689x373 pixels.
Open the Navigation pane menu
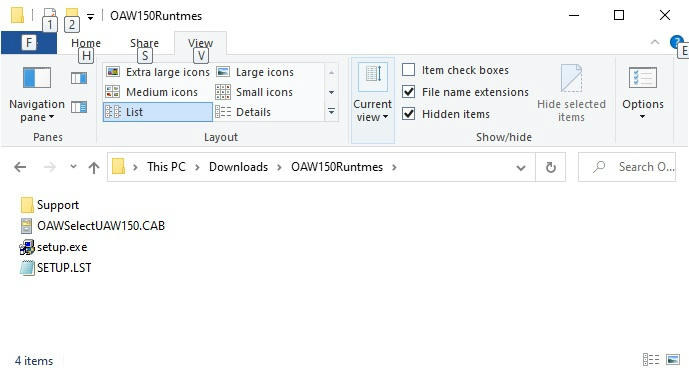coord(37,94)
